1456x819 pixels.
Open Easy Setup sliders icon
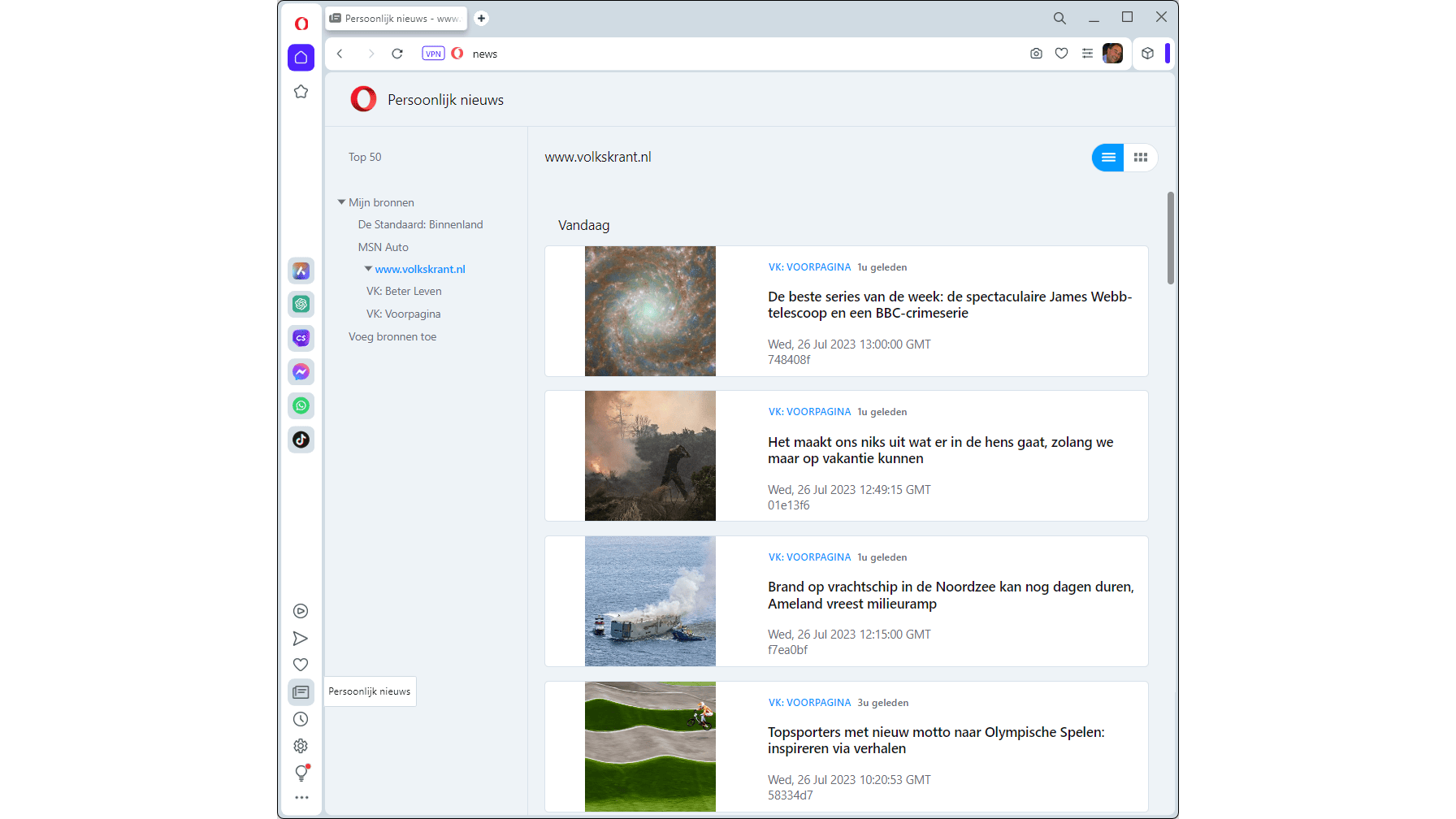[1087, 54]
